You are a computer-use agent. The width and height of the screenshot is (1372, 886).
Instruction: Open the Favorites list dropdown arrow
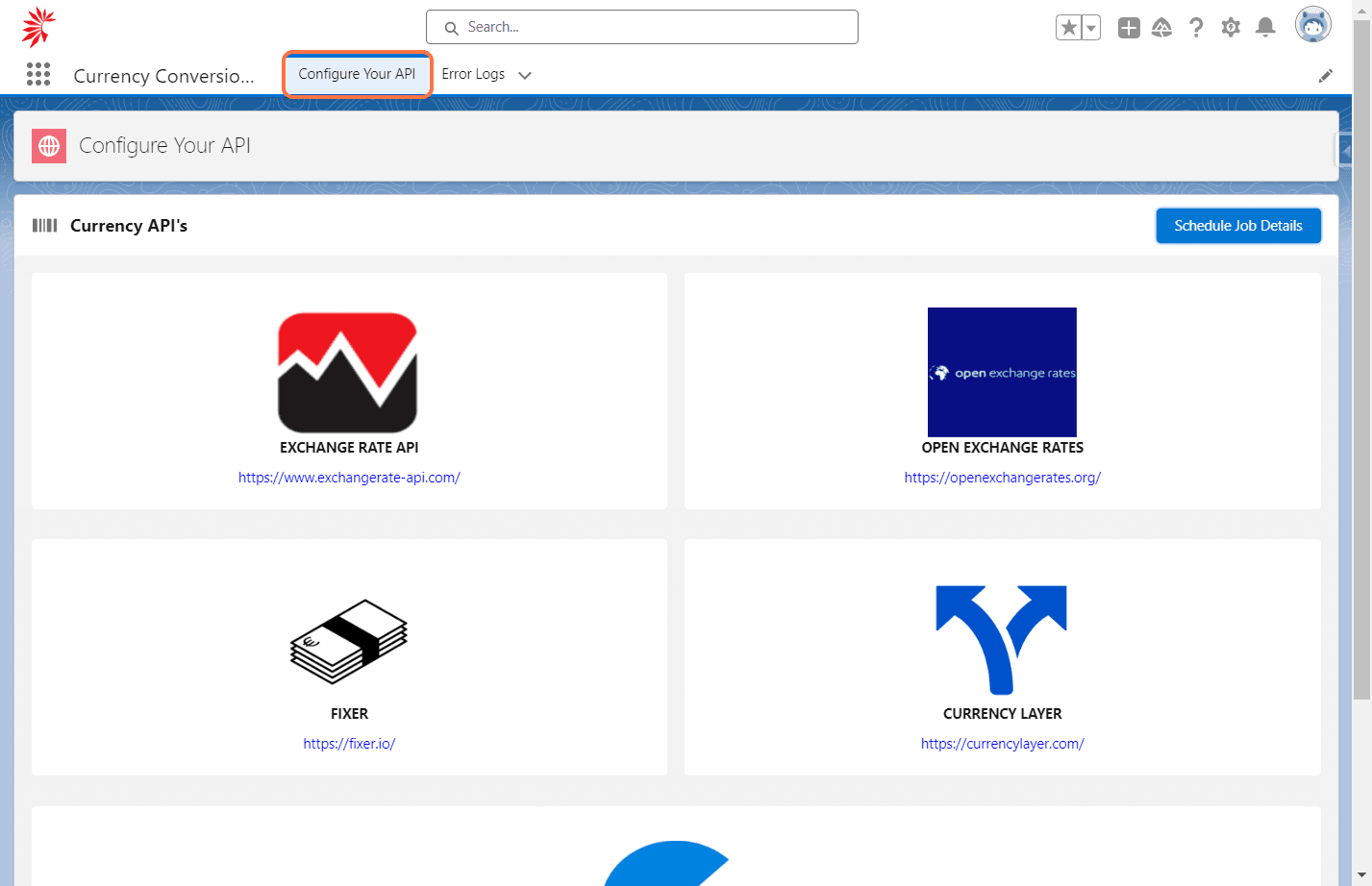1091,28
